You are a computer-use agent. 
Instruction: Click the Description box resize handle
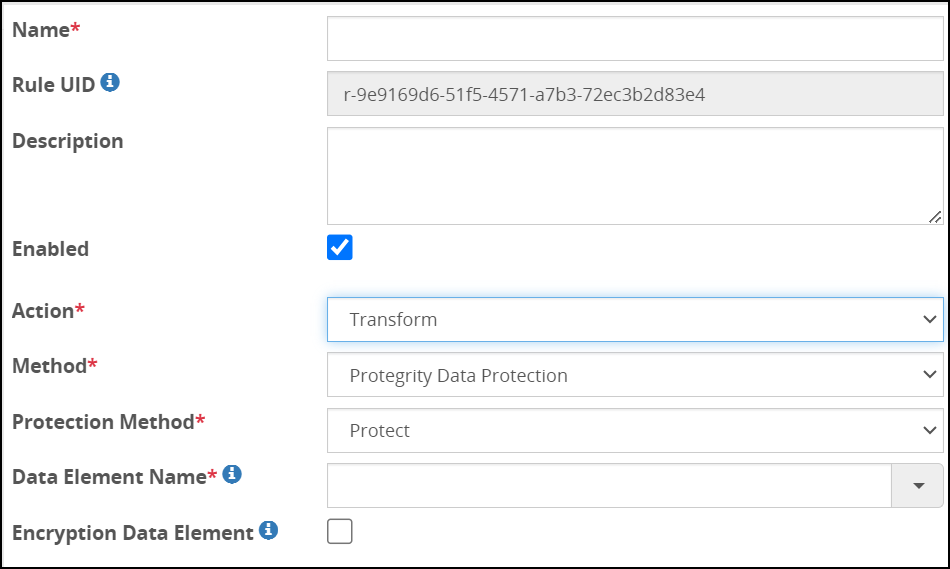coord(935,216)
